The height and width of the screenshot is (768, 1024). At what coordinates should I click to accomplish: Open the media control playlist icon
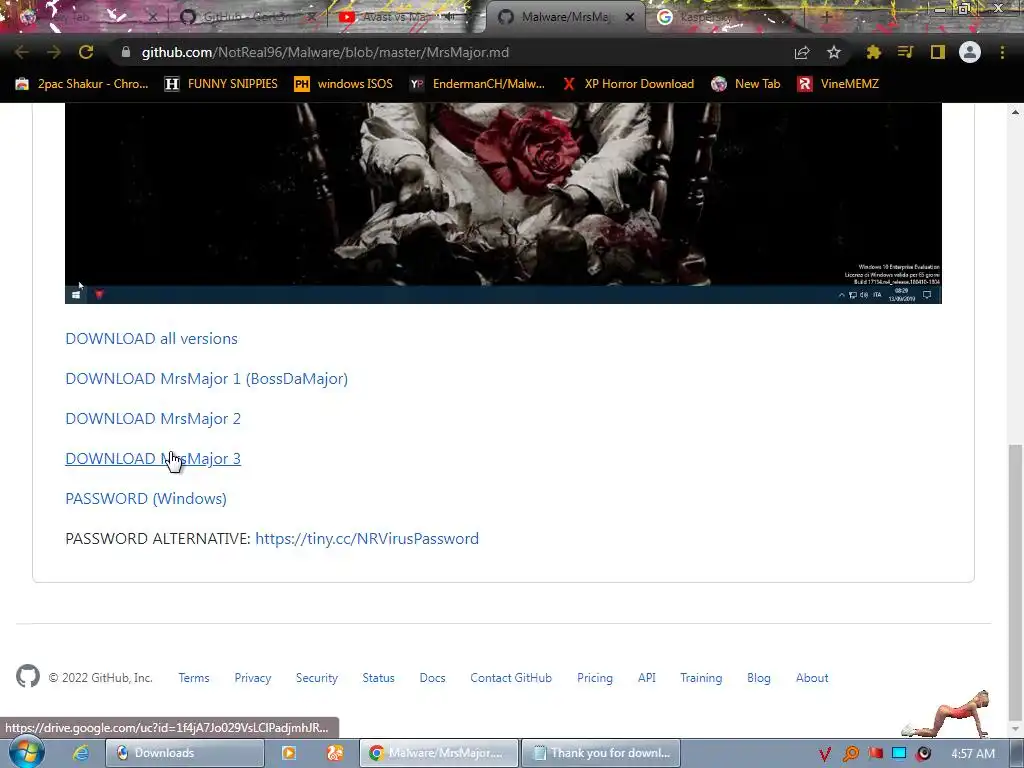coord(905,52)
